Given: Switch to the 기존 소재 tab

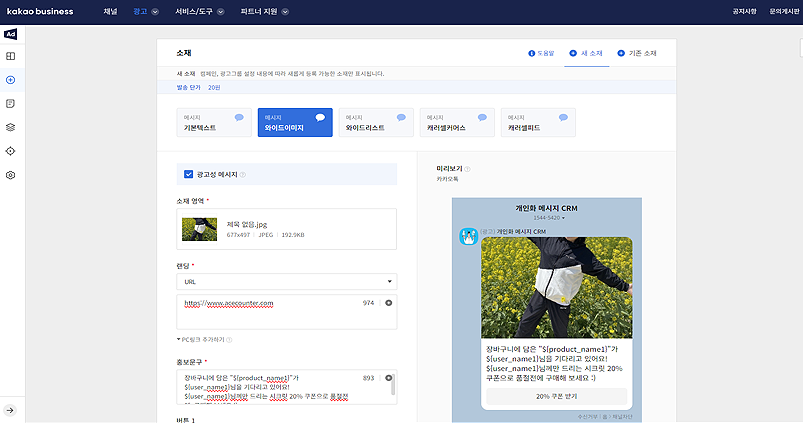Looking at the screenshot, I should [x=637, y=53].
